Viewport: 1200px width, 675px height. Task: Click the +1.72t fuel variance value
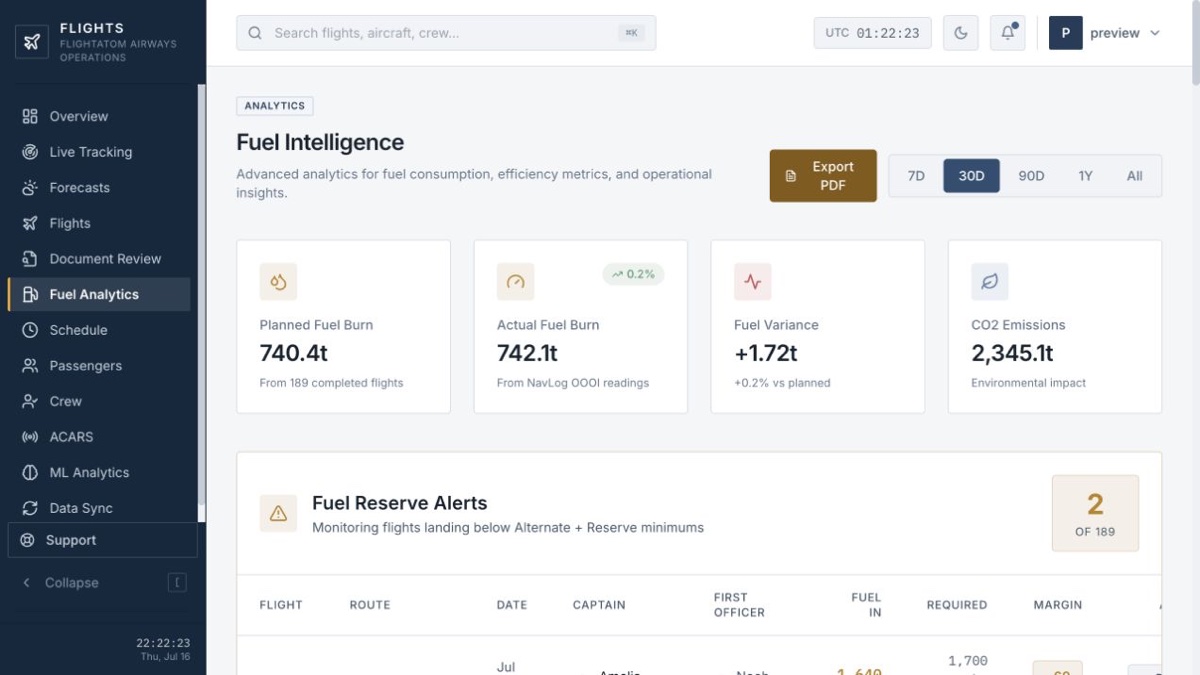coord(766,353)
